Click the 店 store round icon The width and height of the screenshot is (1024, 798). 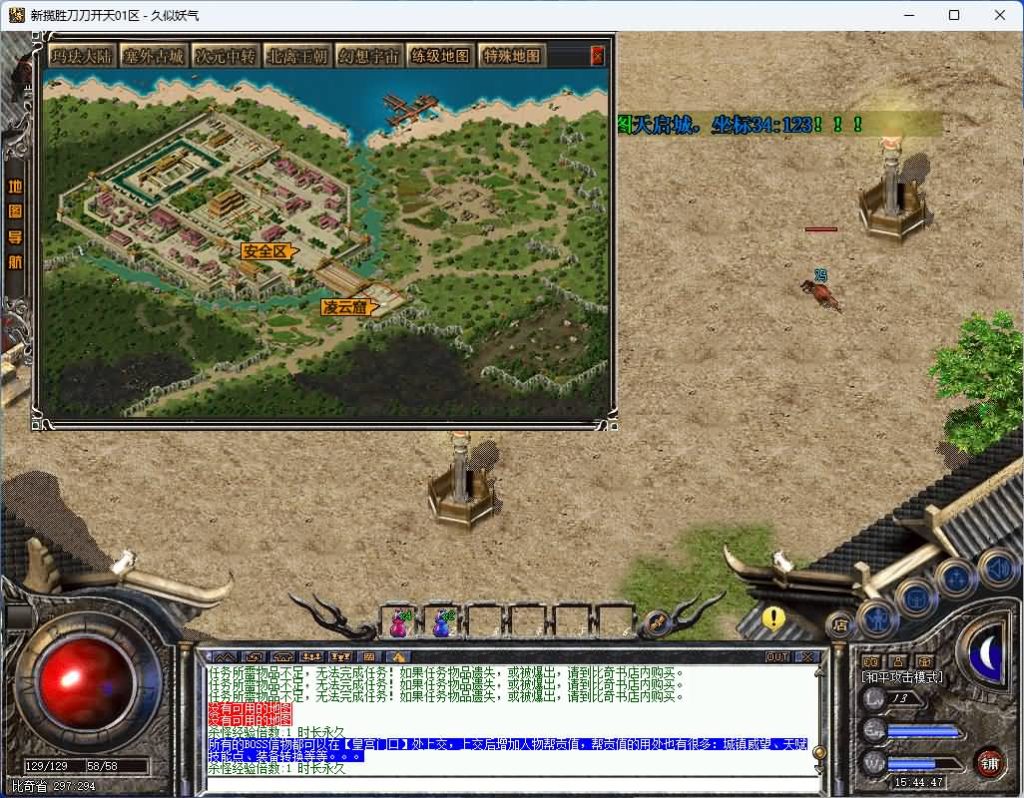[x=840, y=625]
